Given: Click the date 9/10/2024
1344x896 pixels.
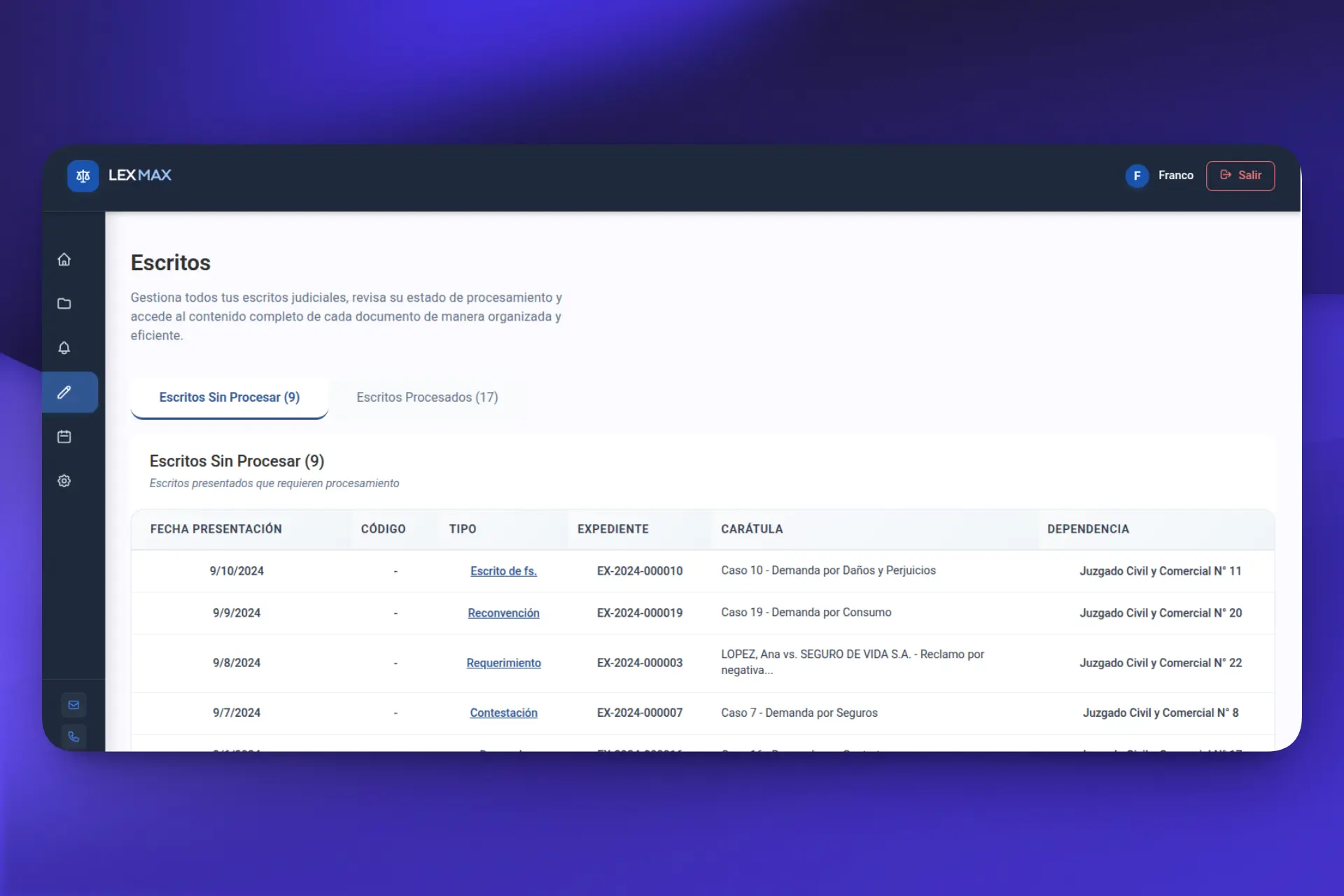Looking at the screenshot, I should point(237,571).
